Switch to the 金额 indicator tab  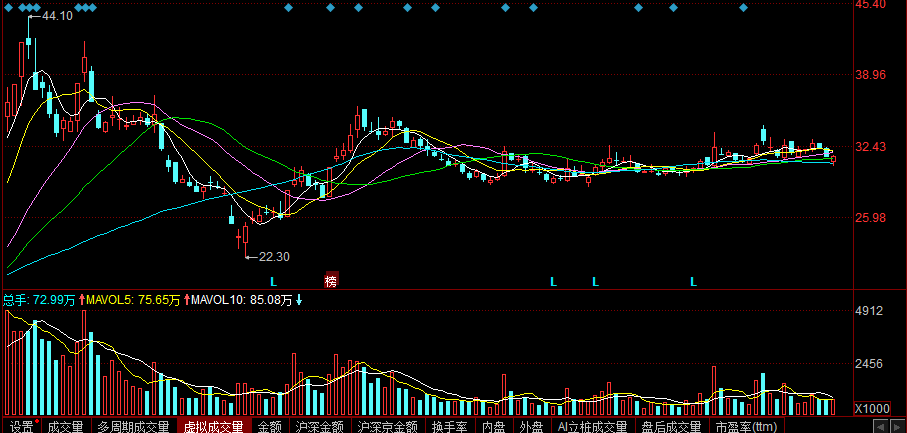270,427
